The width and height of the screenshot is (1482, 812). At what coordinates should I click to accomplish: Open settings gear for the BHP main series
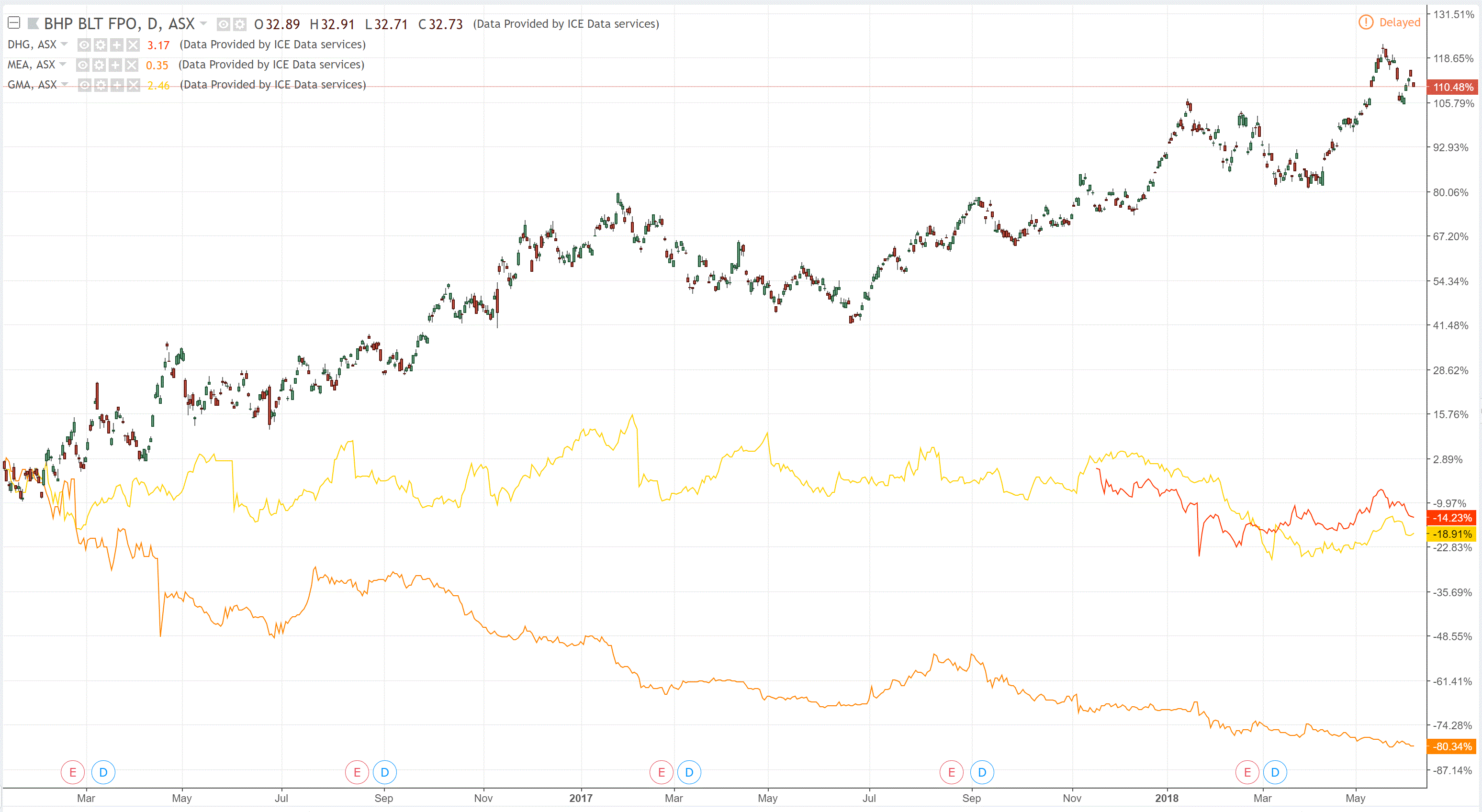click(x=240, y=24)
